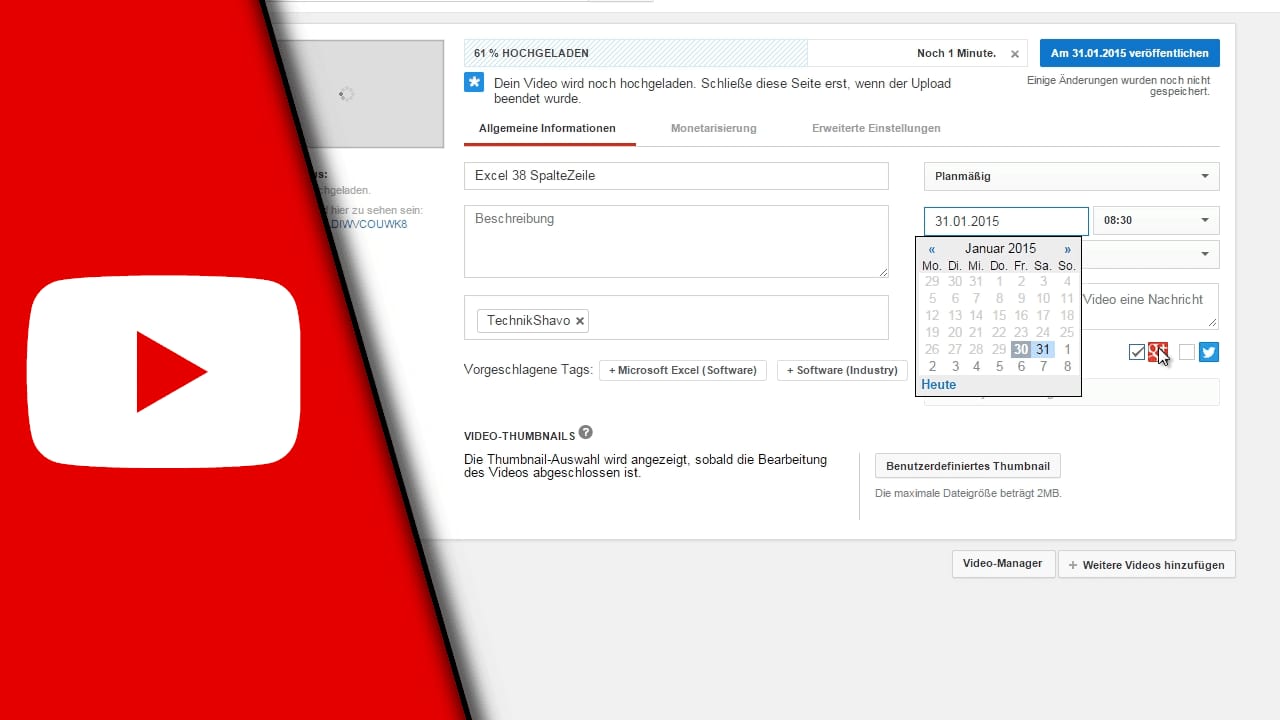The height and width of the screenshot is (720, 1280).
Task: Select day 30 in the calendar
Action: point(1020,349)
